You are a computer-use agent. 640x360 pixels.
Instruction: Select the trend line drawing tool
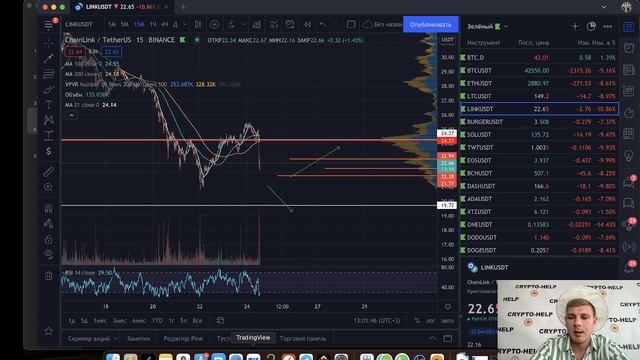coord(49,58)
